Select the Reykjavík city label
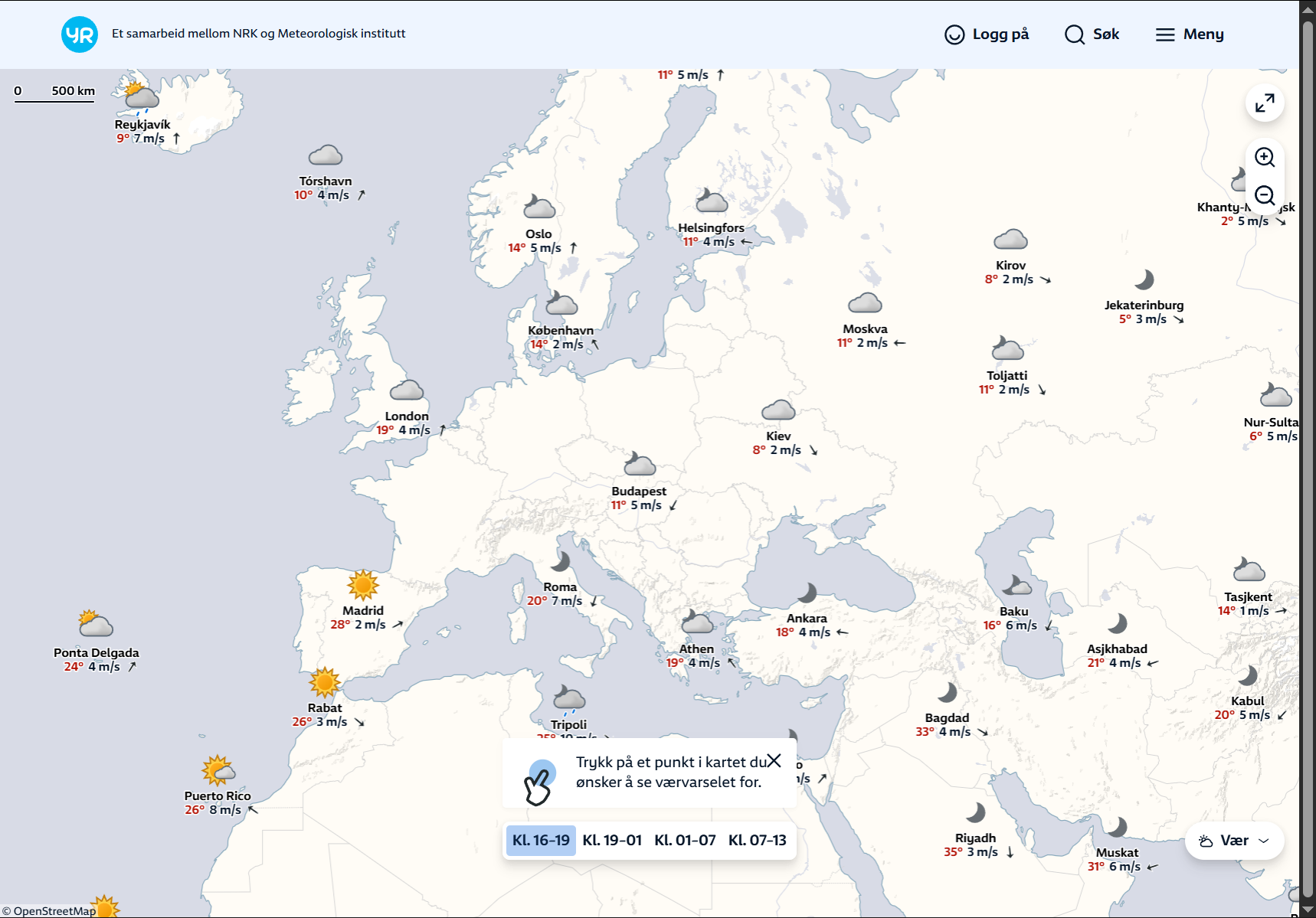This screenshot has height=918, width=1316. coord(142,125)
